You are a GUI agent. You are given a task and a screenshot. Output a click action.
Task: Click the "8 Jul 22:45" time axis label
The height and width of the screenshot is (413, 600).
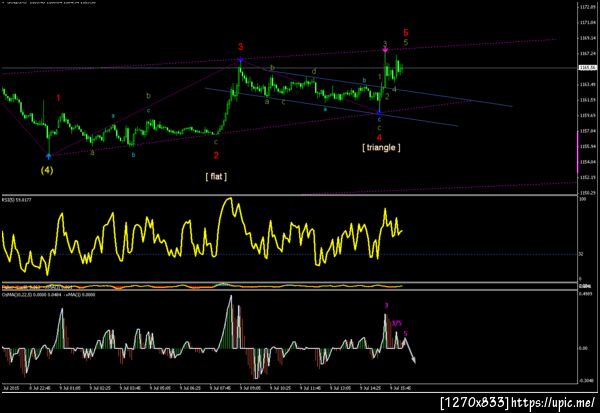click(40, 388)
